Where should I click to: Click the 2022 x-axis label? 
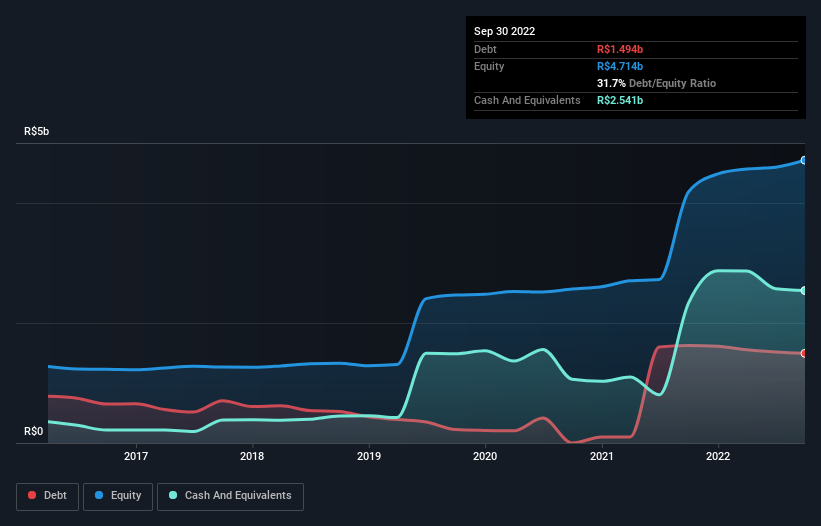pyautogui.click(x=718, y=456)
